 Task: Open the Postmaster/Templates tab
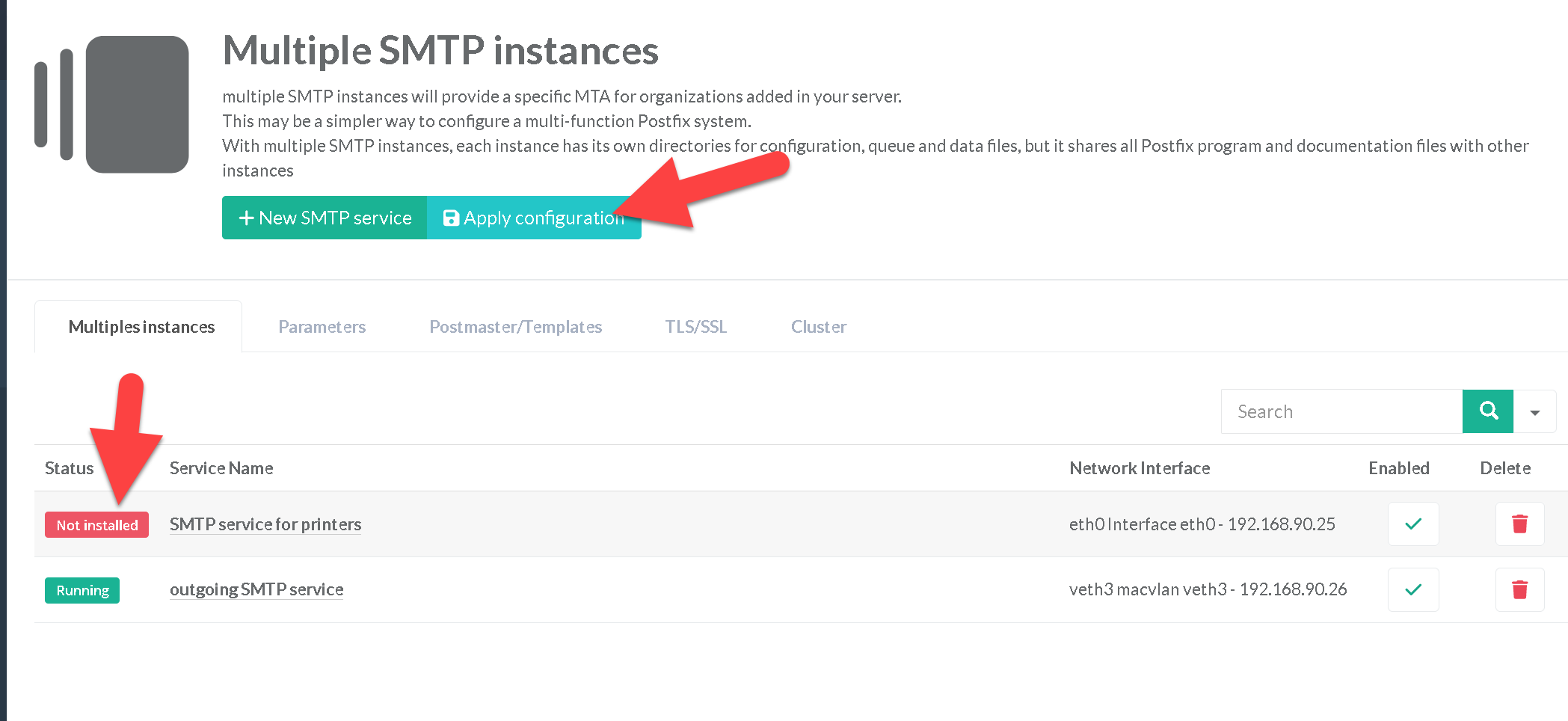(515, 327)
